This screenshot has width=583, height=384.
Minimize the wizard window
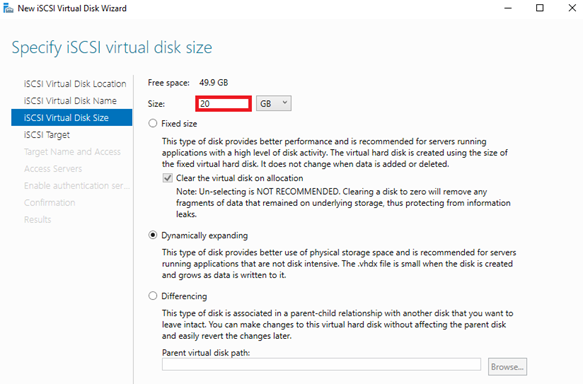point(508,8)
